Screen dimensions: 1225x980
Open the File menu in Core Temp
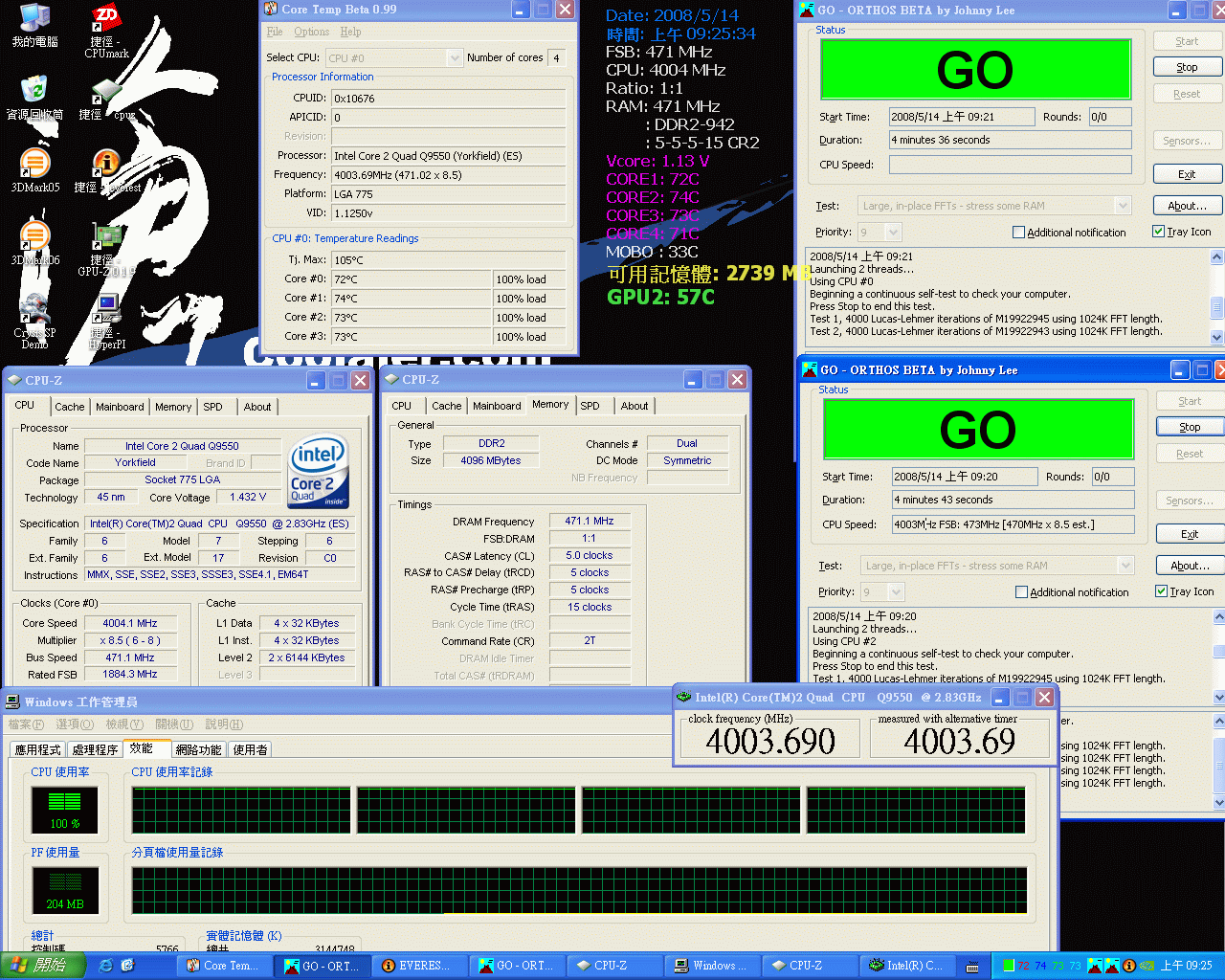[x=275, y=32]
